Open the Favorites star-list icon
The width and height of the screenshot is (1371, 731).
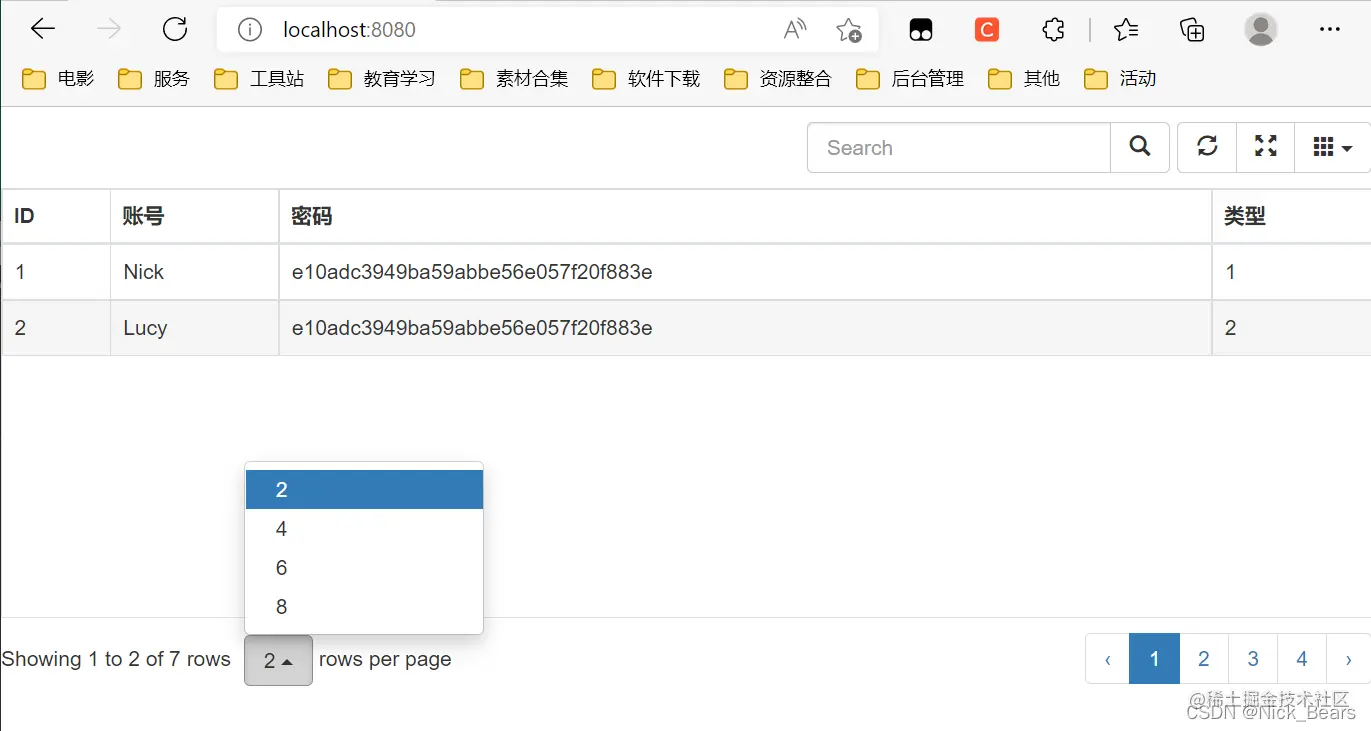pyautogui.click(x=1126, y=29)
